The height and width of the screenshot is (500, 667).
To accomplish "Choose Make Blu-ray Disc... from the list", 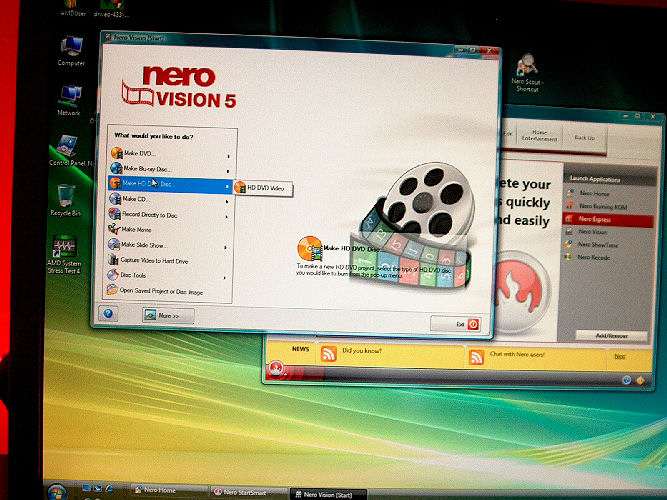I will pyautogui.click(x=171, y=169).
